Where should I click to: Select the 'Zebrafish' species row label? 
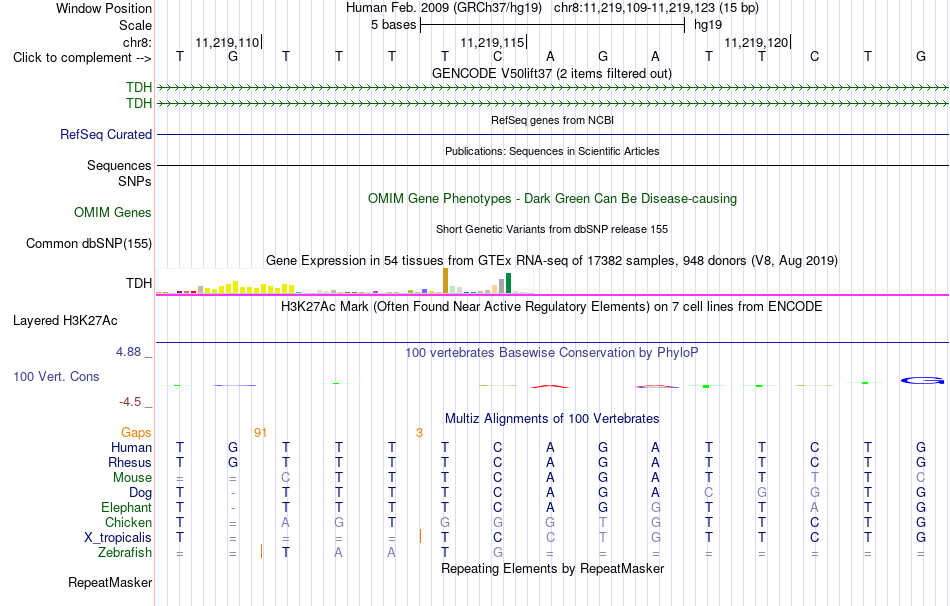125,553
